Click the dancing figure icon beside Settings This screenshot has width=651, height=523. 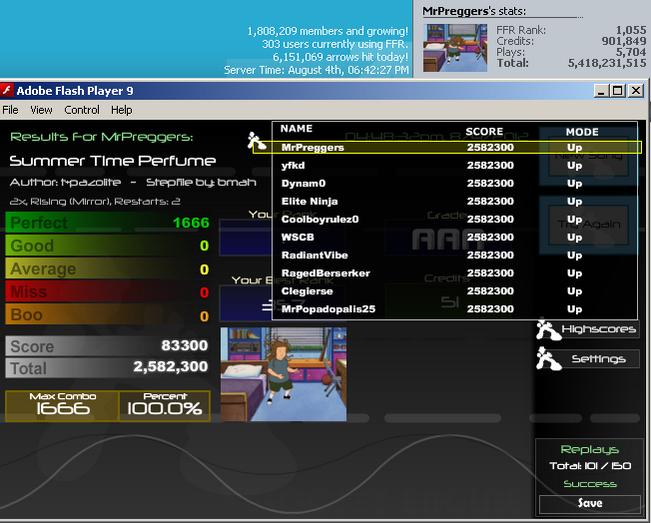(548, 359)
